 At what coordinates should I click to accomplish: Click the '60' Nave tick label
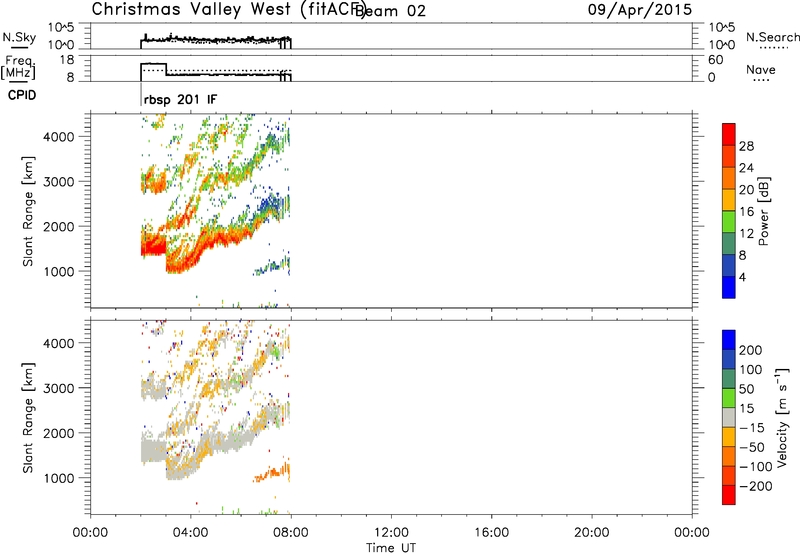[715, 60]
